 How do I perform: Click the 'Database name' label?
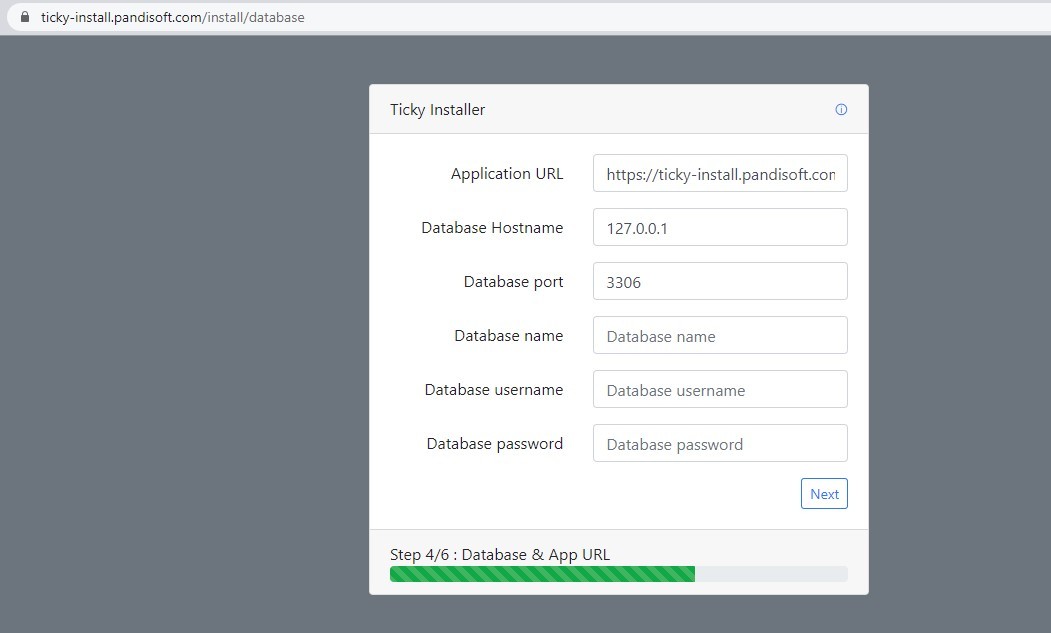click(508, 335)
